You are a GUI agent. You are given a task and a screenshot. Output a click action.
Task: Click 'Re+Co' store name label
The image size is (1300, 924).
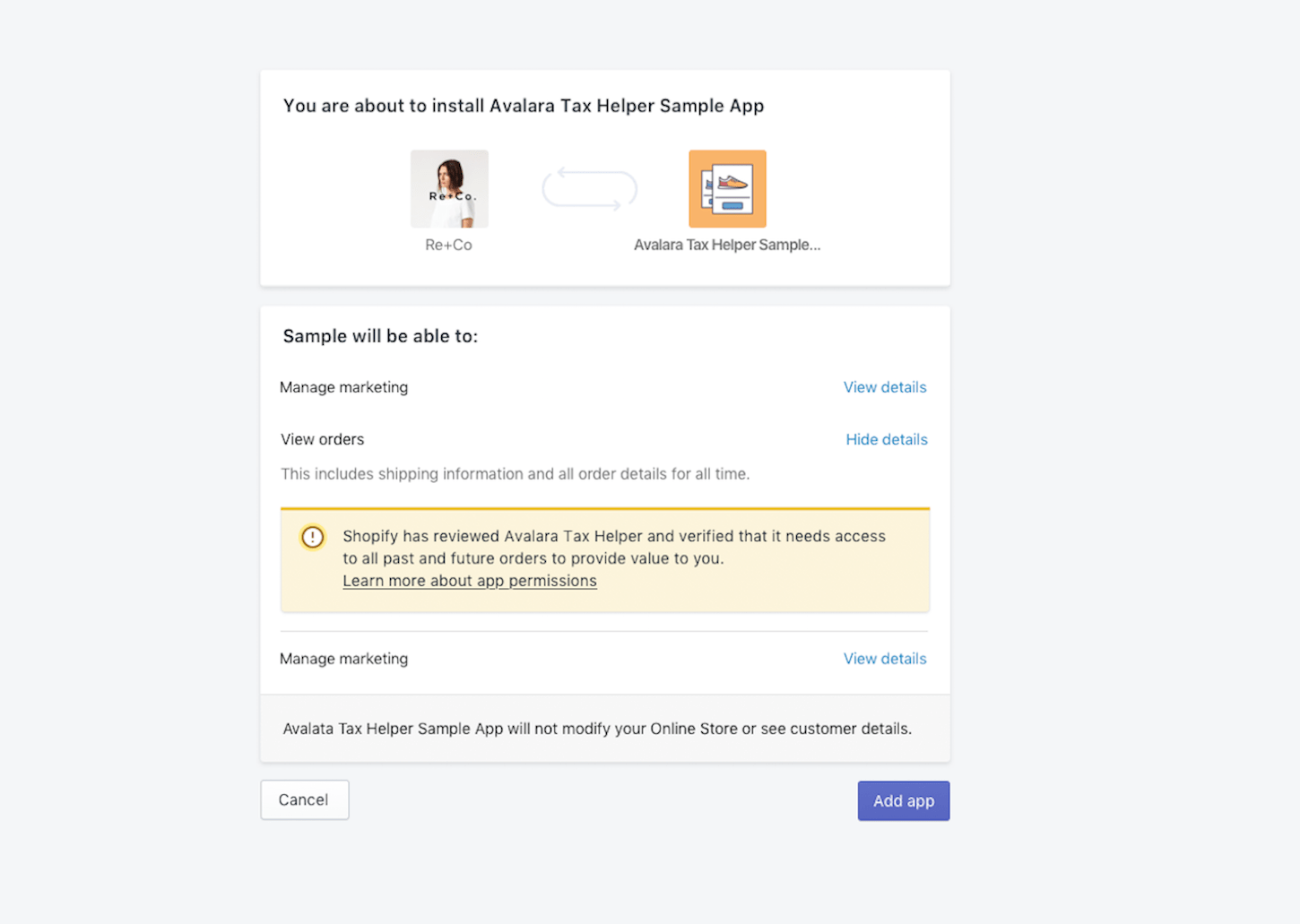tap(448, 245)
